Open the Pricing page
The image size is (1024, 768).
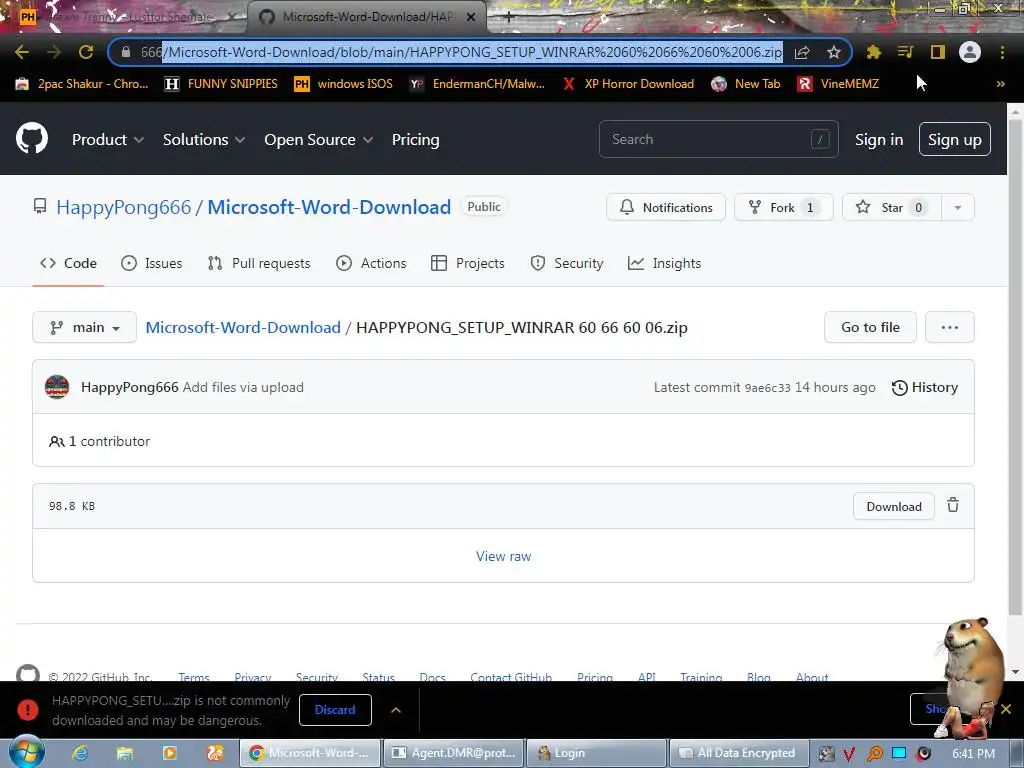[x=415, y=140]
